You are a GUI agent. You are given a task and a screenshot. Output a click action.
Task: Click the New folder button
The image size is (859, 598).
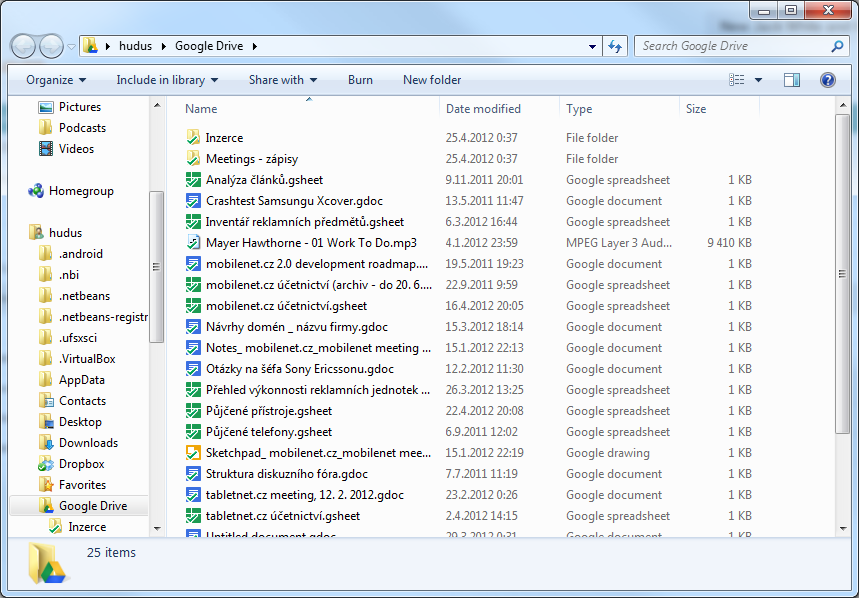[x=431, y=80]
